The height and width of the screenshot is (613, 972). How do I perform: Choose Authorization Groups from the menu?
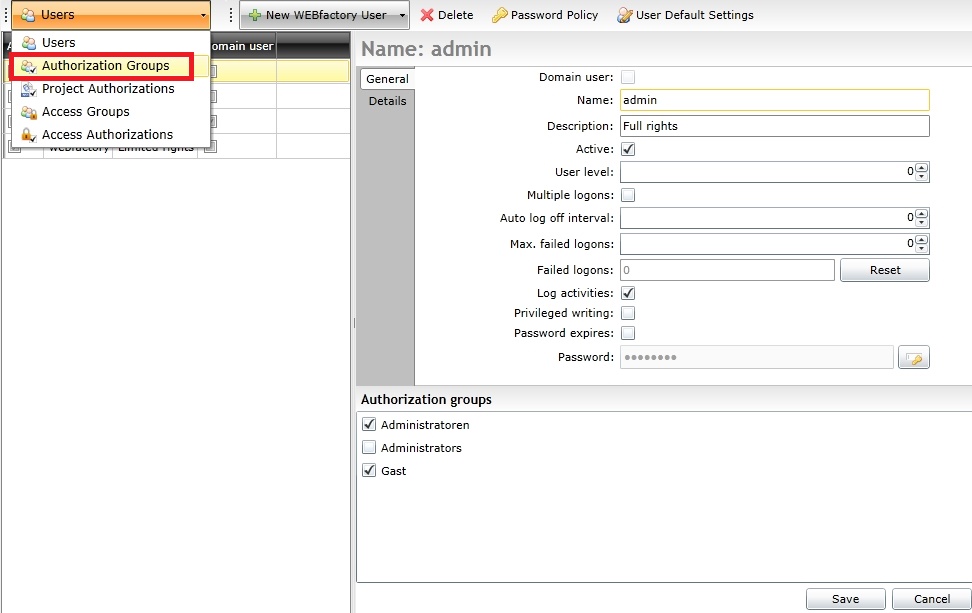click(x=105, y=66)
